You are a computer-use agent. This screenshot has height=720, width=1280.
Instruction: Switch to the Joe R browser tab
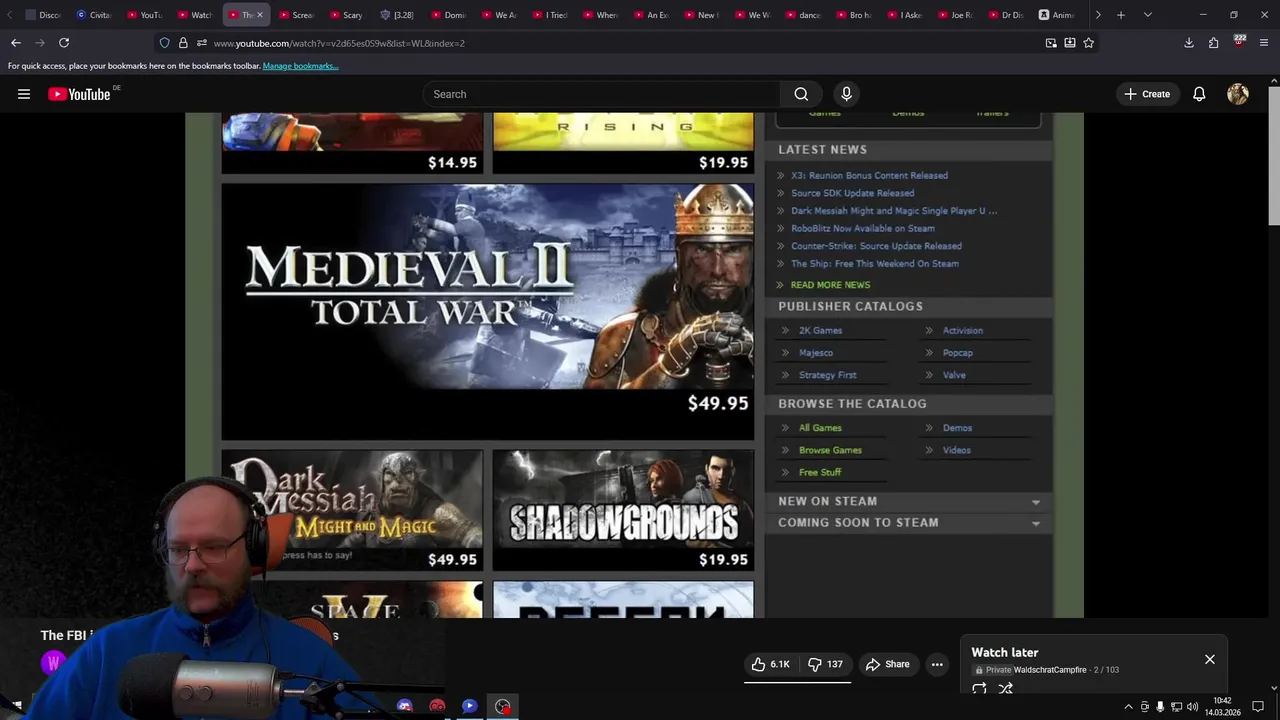pos(954,15)
